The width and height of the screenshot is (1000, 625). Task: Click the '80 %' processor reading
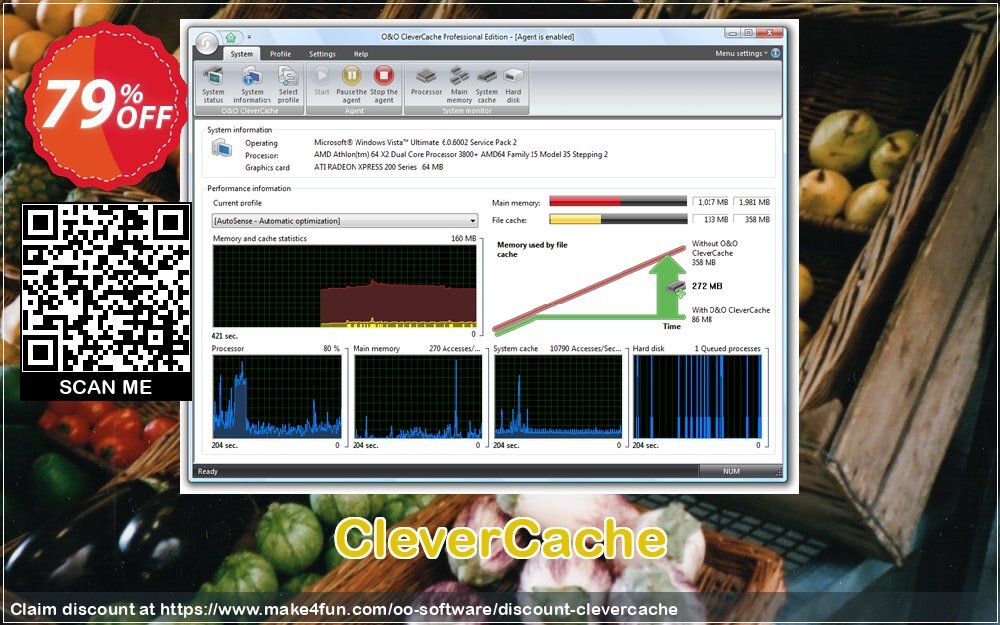[331, 349]
